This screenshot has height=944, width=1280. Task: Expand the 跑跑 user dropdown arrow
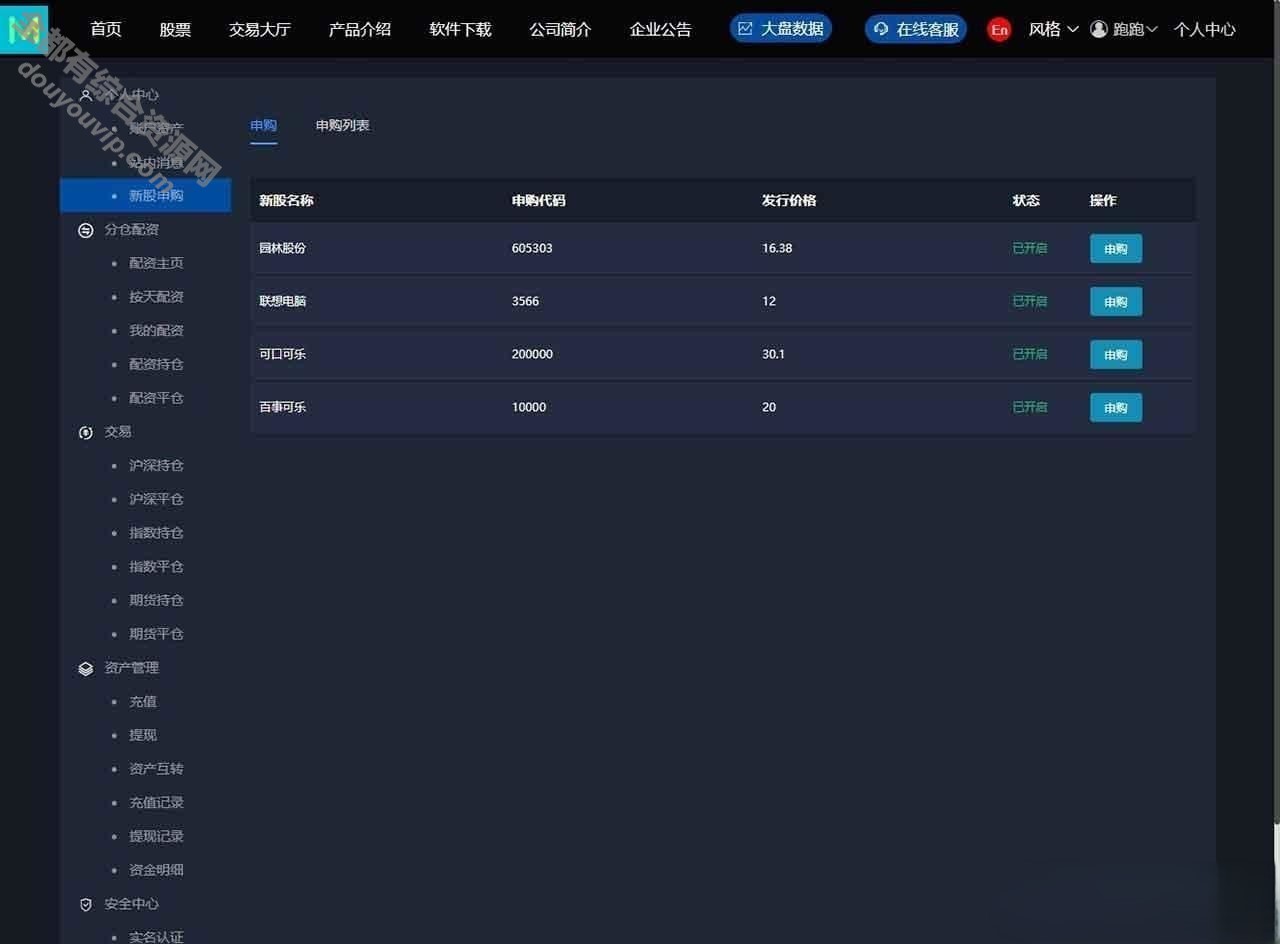point(1152,29)
